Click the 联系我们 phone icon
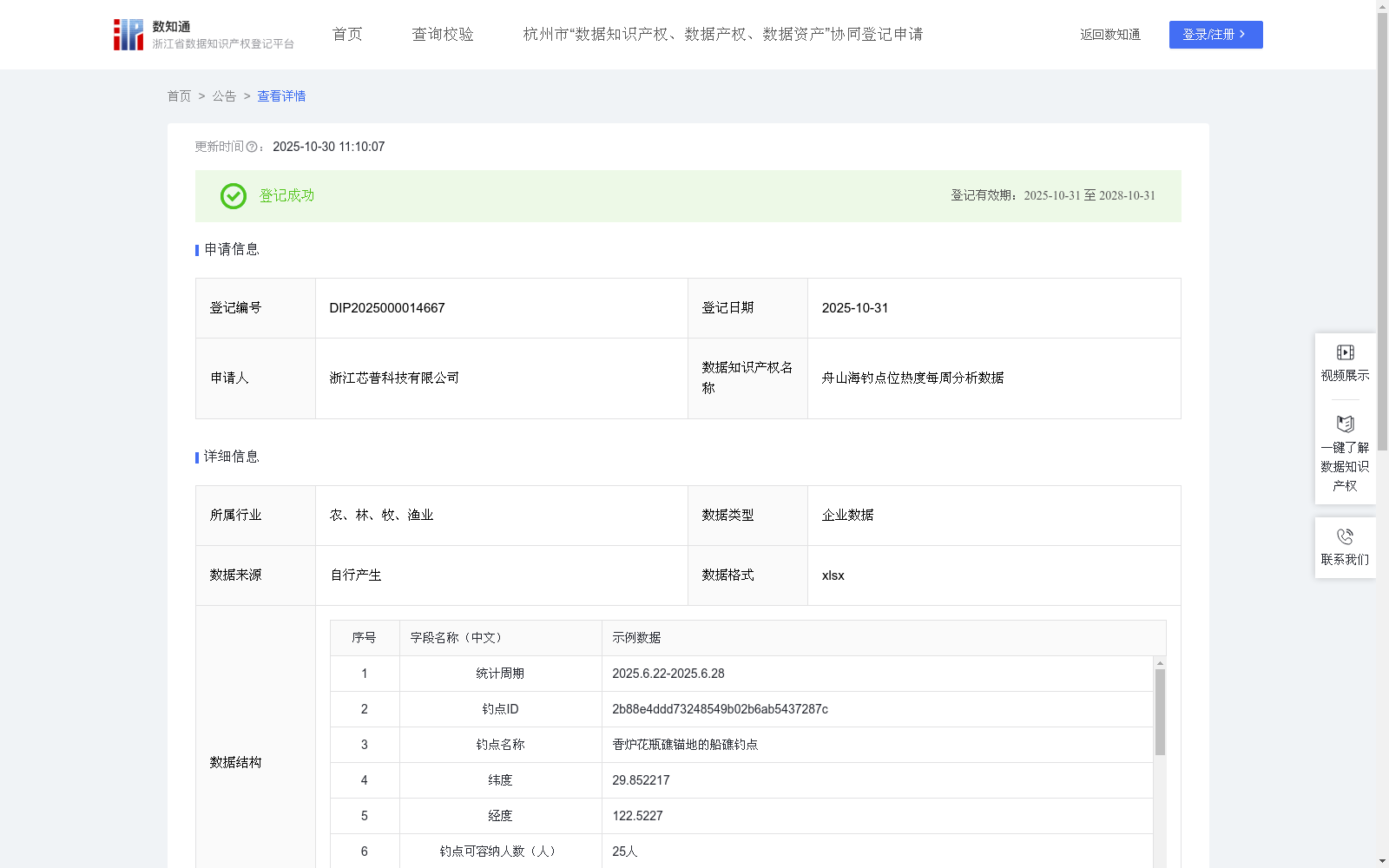This screenshot has height=868, width=1389. point(1345,536)
